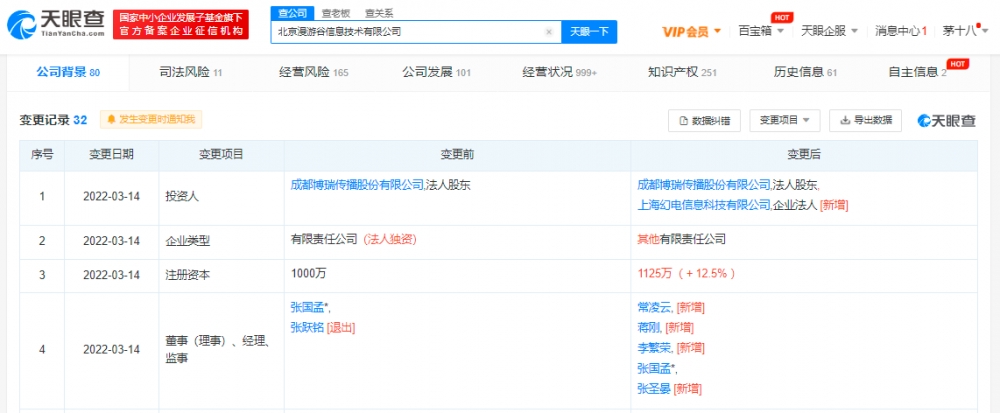Open the 张圣晏 person link
This screenshot has height=413, width=1000.
click(x=654, y=389)
